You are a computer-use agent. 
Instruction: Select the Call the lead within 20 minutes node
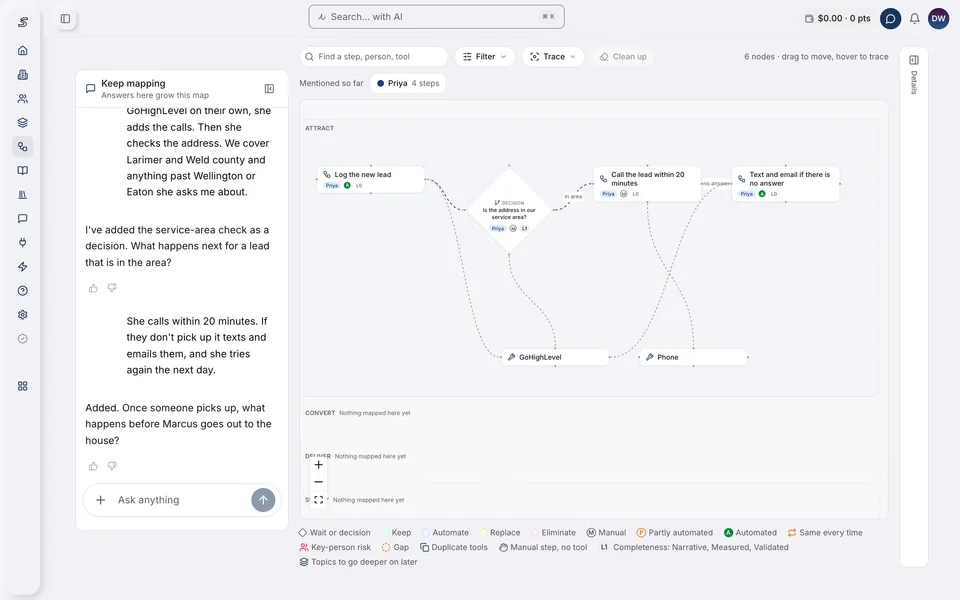647,184
